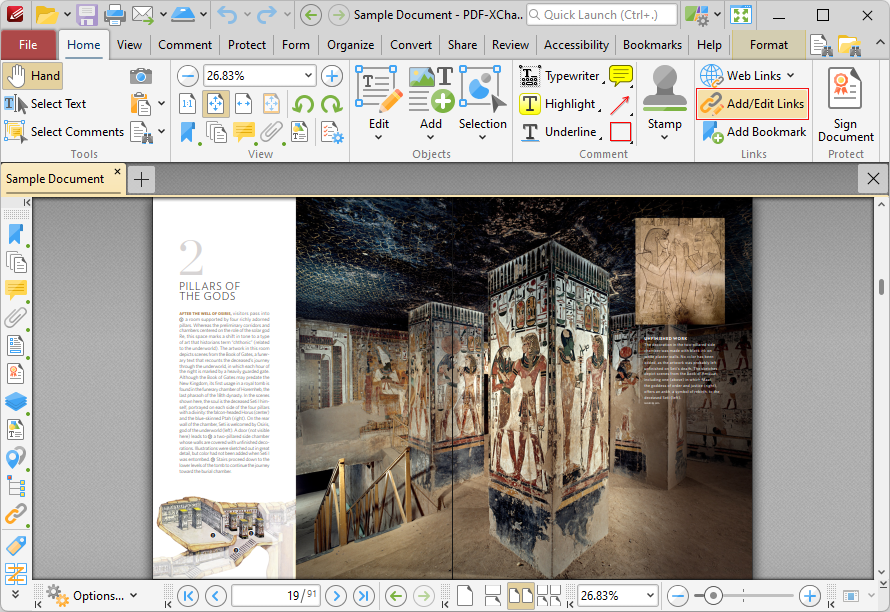Take a snapshot with the camera icon
The width and height of the screenshot is (890, 612).
click(x=140, y=76)
